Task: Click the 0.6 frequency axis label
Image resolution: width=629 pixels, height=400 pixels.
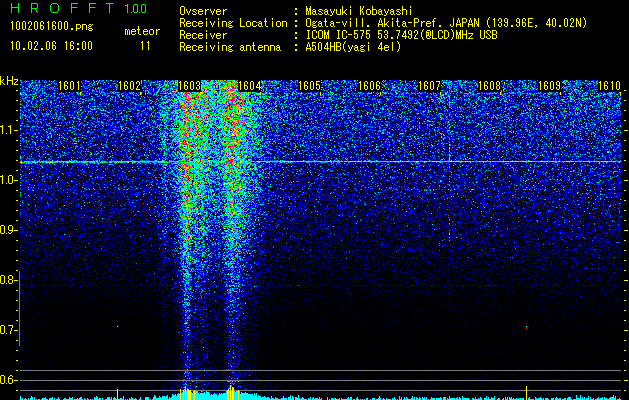Action: click(x=8, y=380)
